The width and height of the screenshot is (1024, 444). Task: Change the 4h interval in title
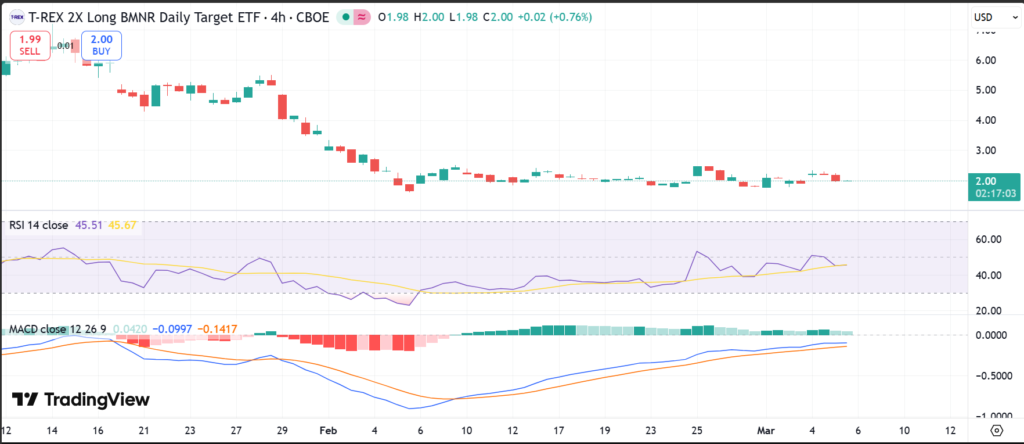click(x=269, y=17)
